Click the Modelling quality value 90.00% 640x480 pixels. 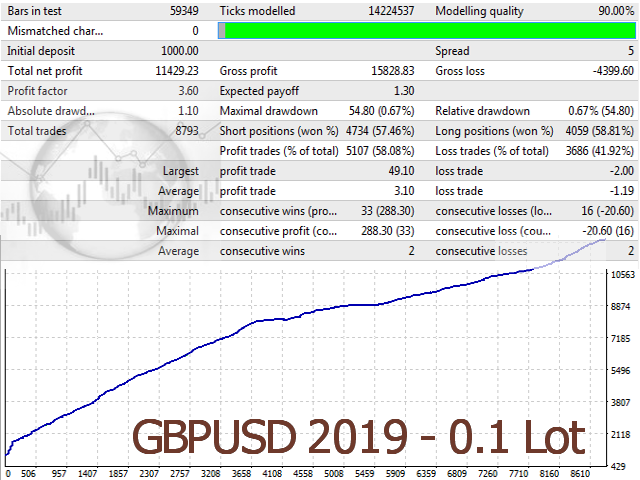coord(616,11)
